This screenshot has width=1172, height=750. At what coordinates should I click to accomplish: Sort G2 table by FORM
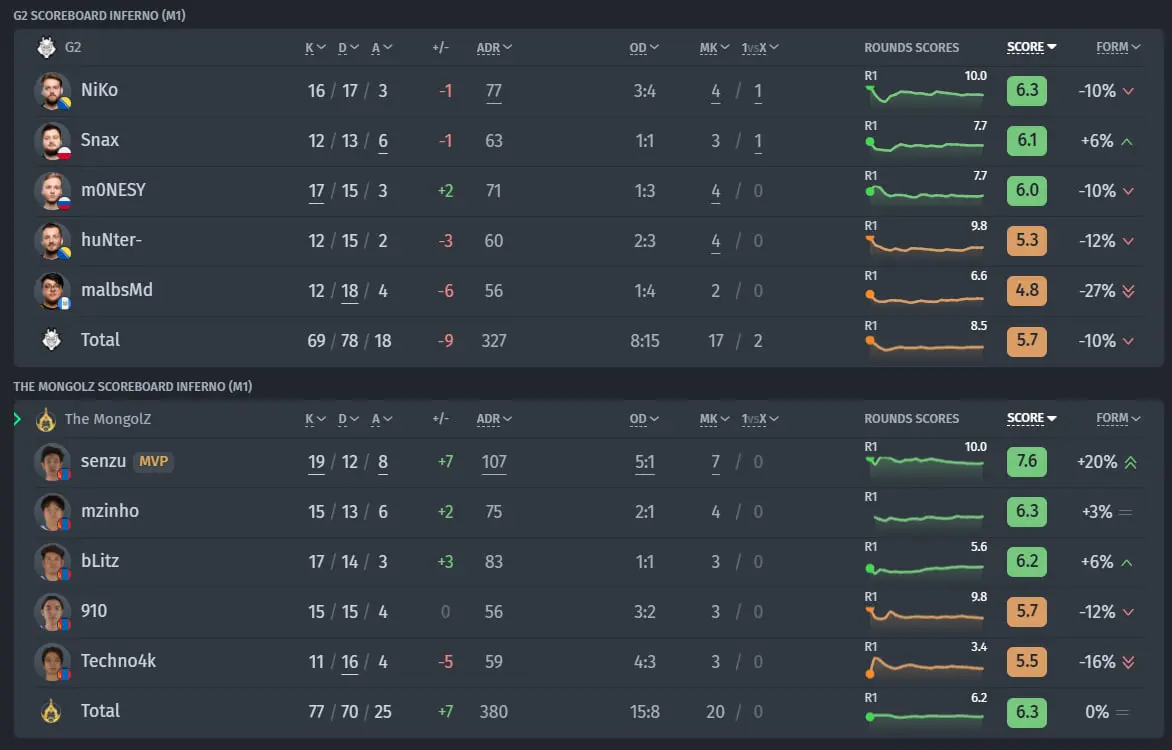pos(1118,47)
